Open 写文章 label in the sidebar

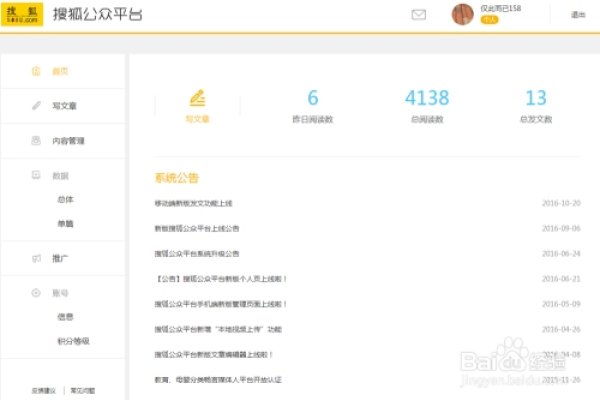tap(64, 106)
